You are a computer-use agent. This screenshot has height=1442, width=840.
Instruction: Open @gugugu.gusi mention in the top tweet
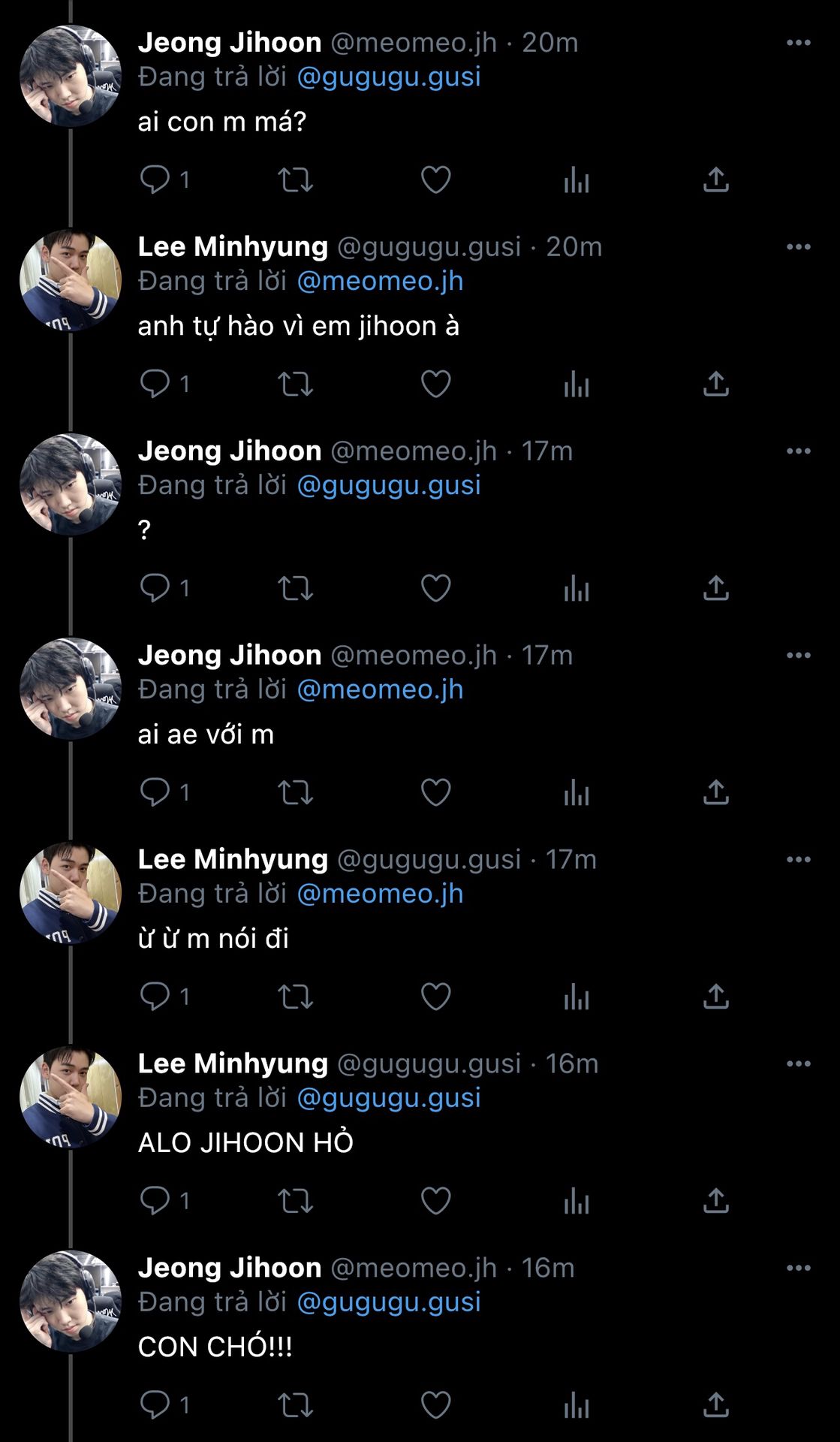389,77
